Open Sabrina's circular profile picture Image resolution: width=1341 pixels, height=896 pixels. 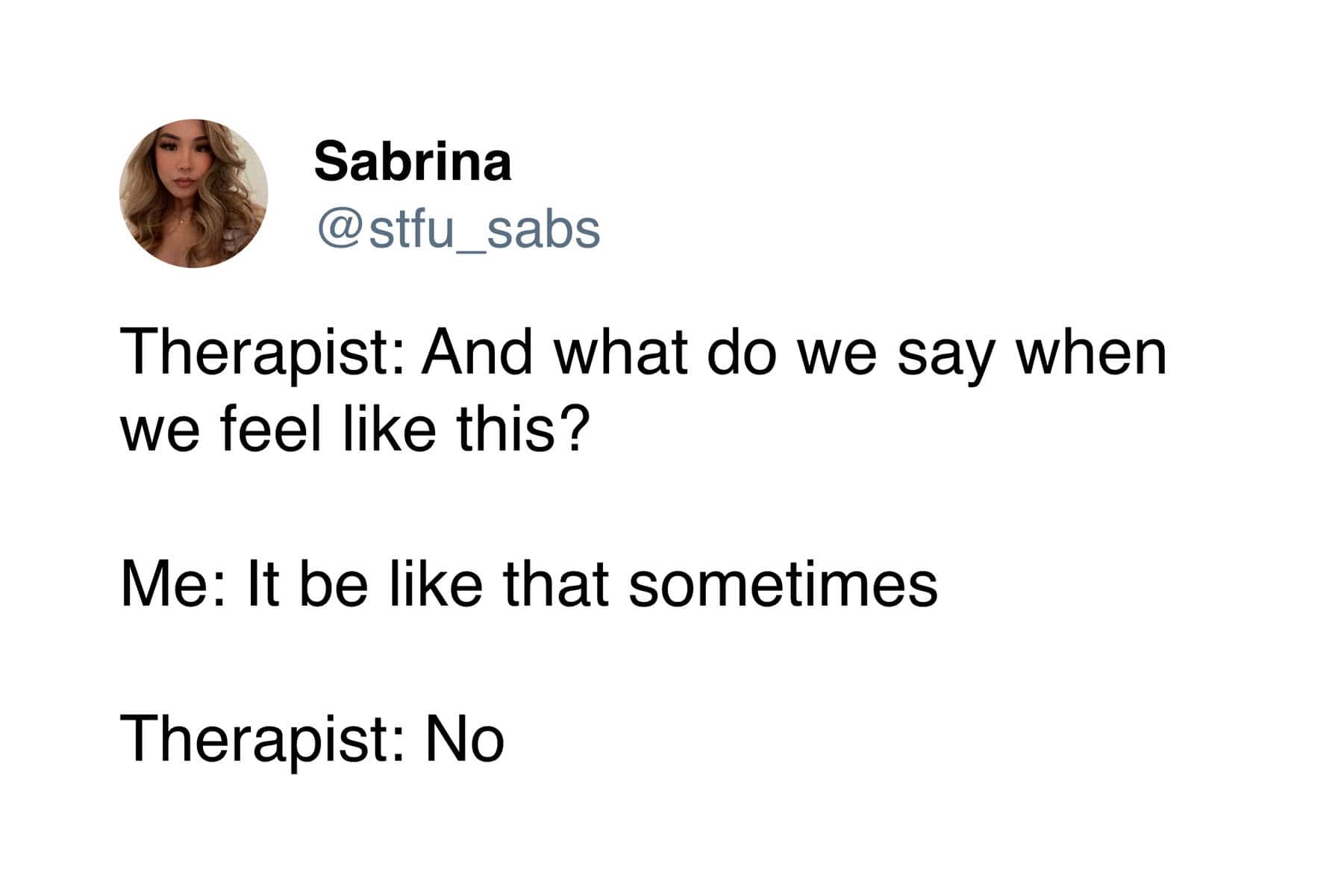(x=193, y=193)
